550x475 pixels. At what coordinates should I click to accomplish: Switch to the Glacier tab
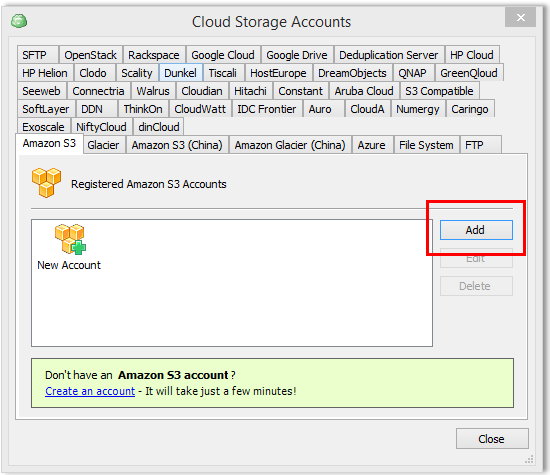tap(103, 145)
